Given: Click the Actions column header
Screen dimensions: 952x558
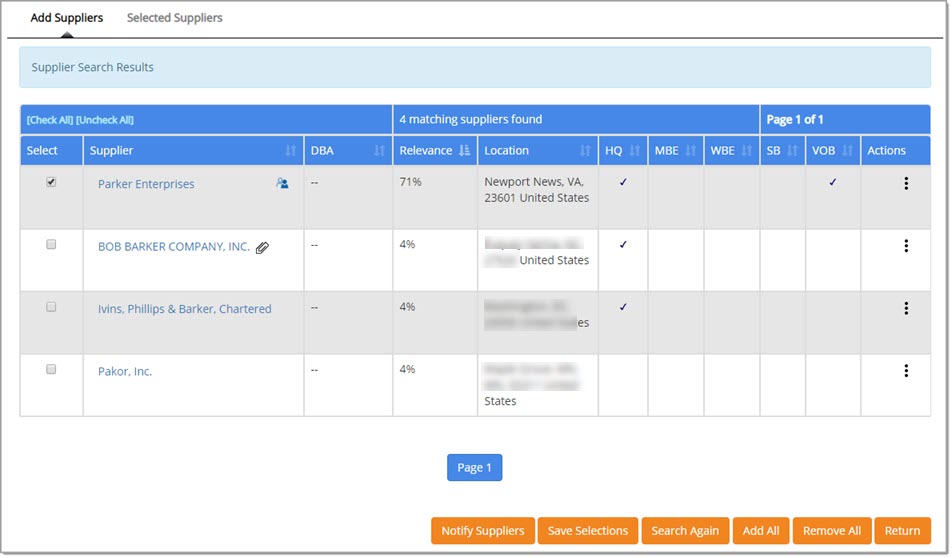Looking at the screenshot, I should tap(886, 151).
